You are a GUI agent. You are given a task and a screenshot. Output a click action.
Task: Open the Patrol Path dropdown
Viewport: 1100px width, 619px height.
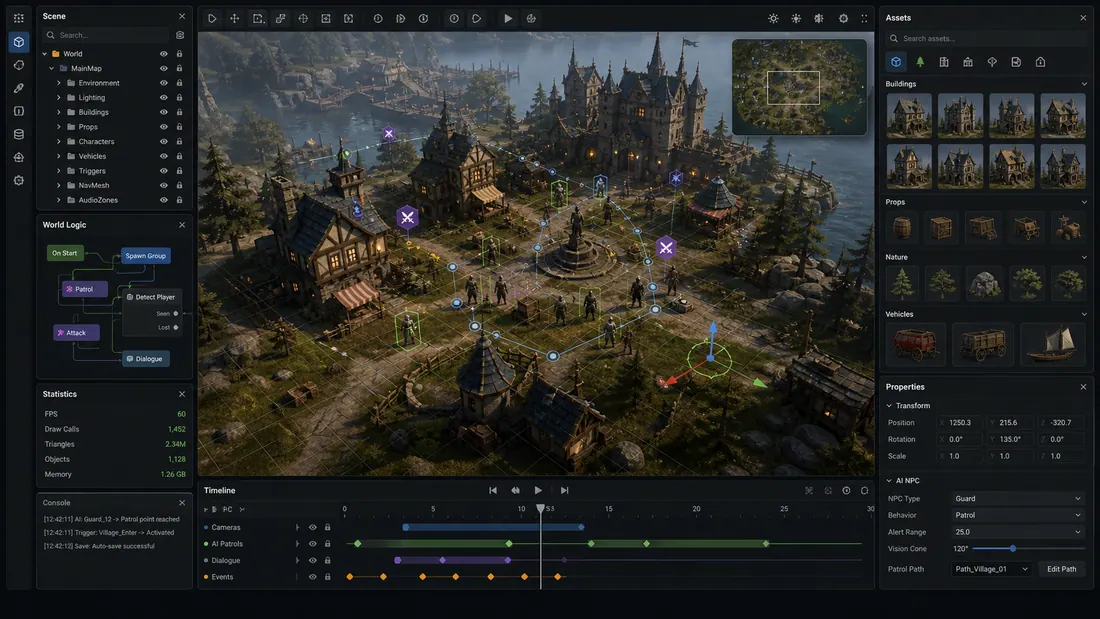point(991,569)
